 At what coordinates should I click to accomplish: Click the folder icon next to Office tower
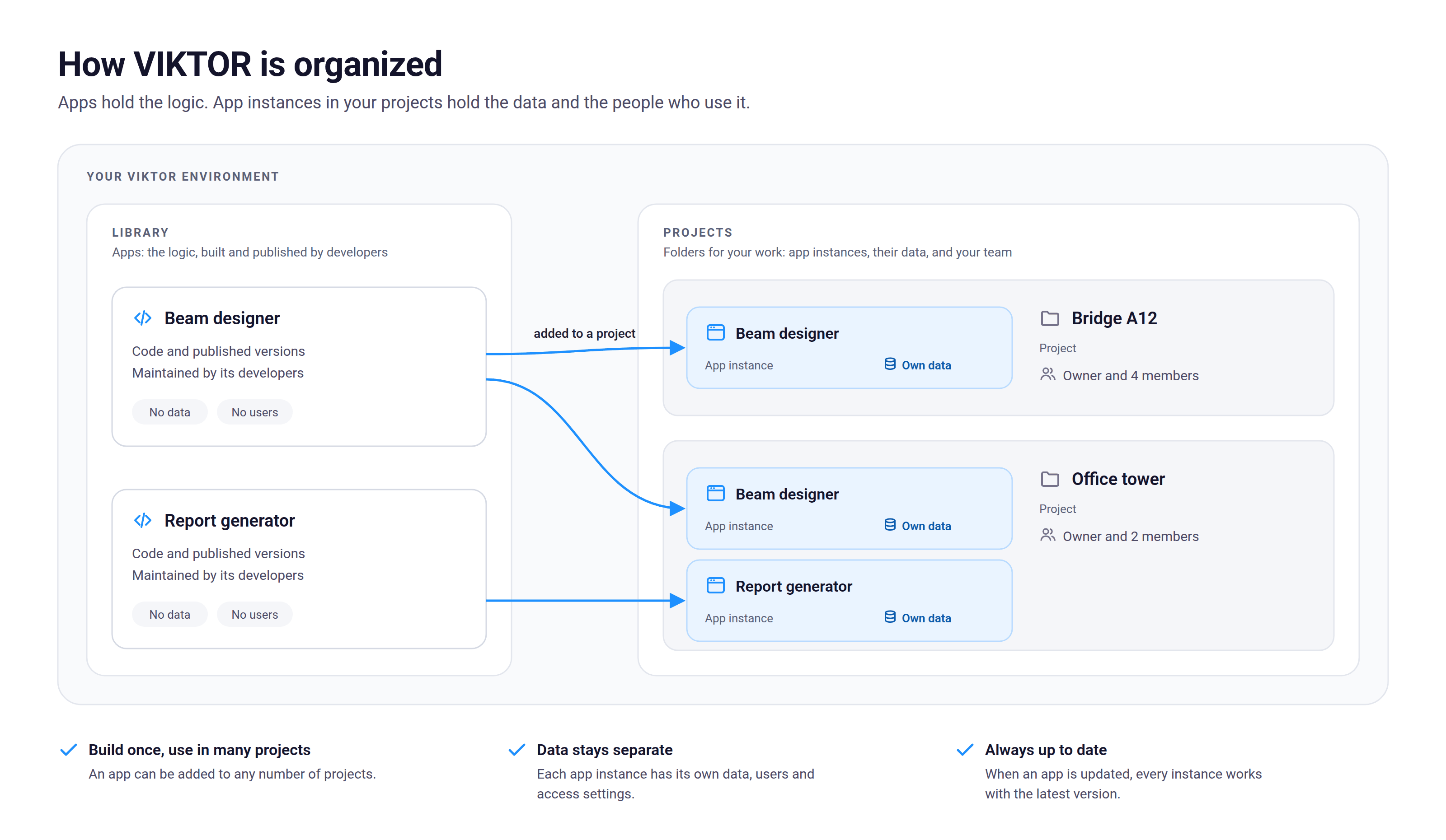coord(1050,479)
